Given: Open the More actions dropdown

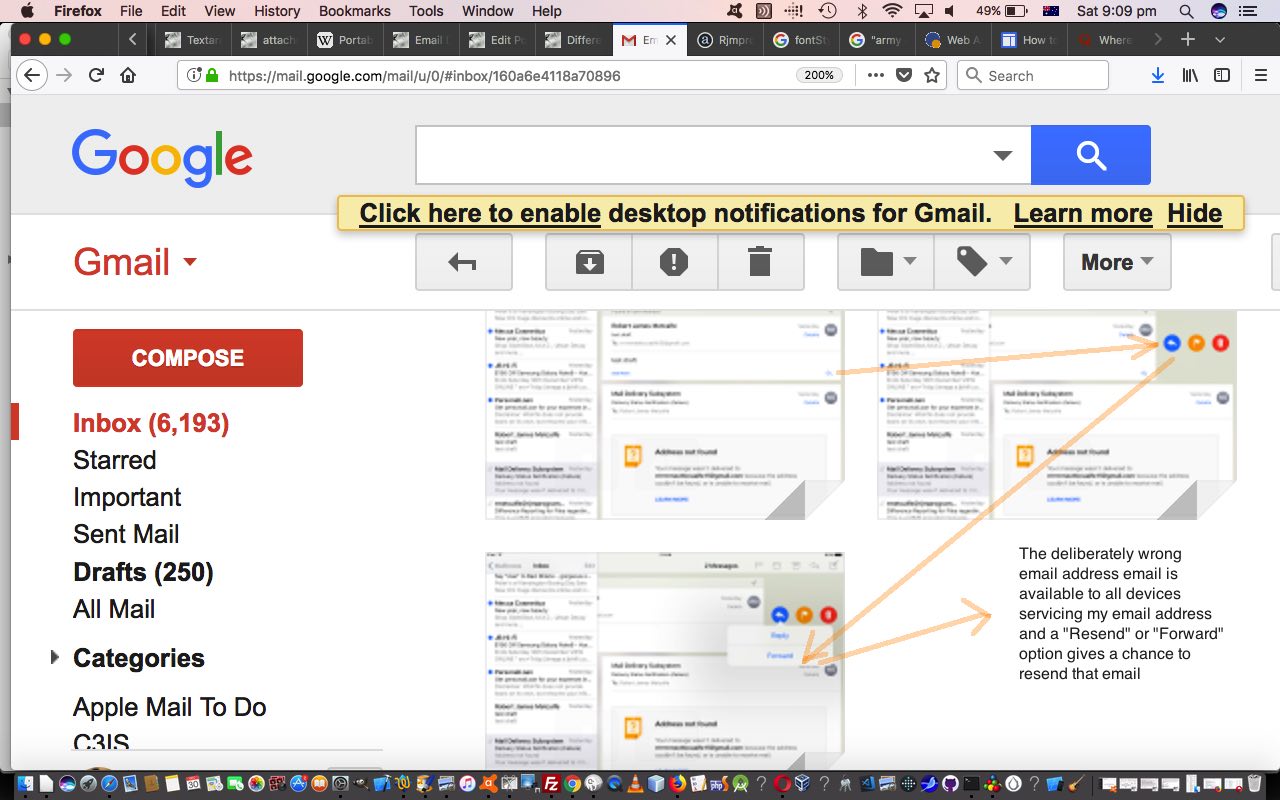Looking at the screenshot, I should pos(1117,262).
